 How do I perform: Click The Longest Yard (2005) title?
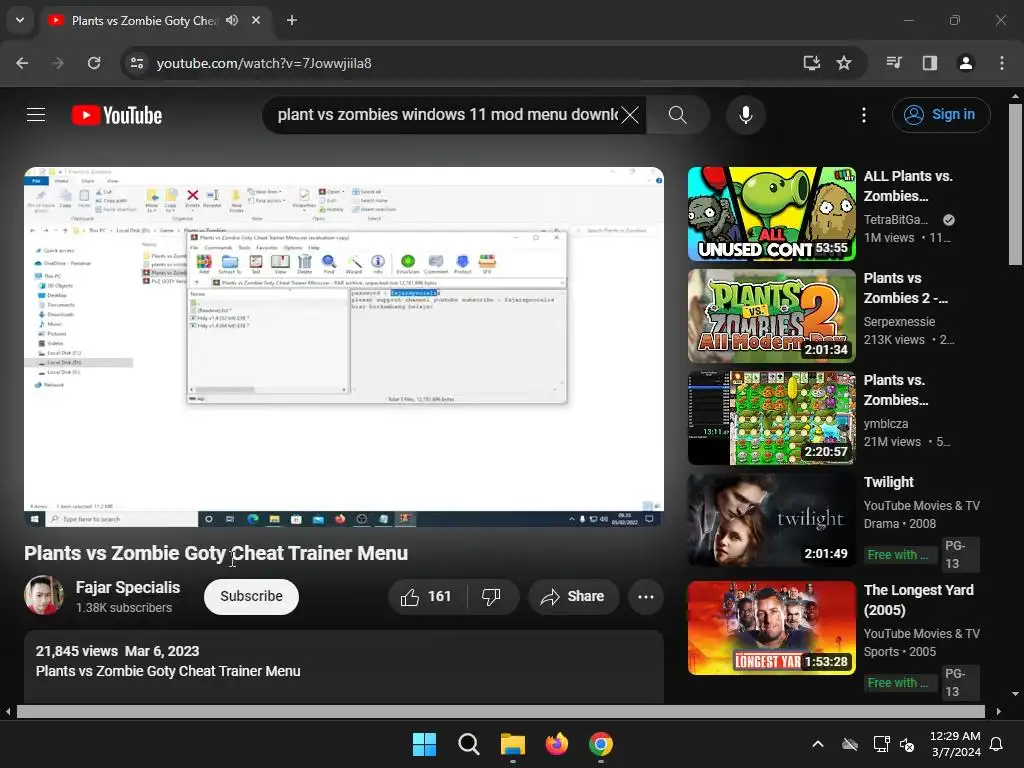[918, 600]
